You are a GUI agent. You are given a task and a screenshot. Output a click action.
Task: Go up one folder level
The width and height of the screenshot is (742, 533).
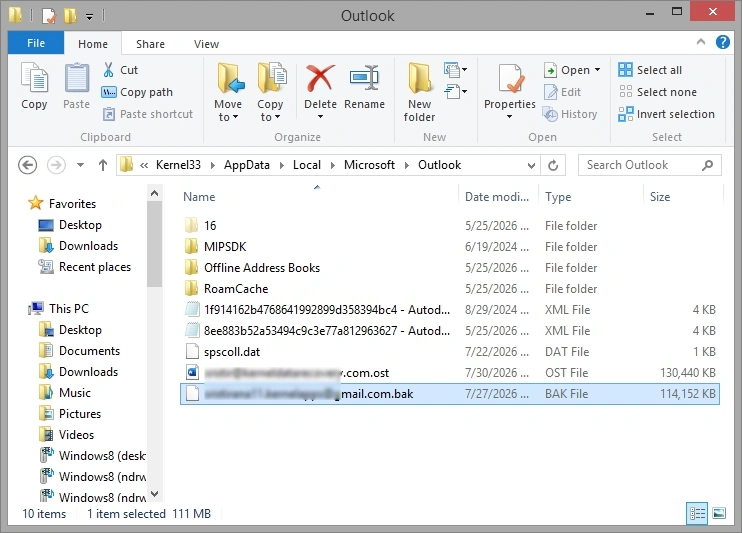pos(103,165)
